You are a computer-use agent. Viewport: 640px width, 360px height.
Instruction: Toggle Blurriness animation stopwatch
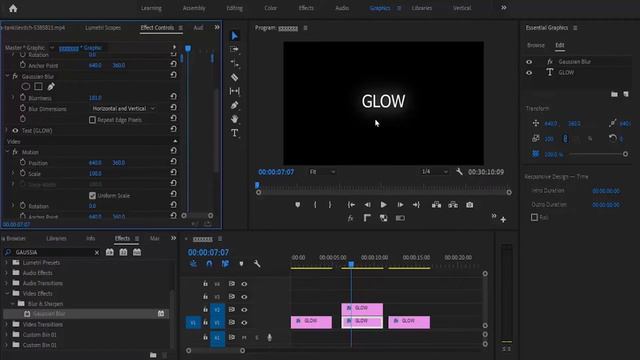[x=23, y=98]
